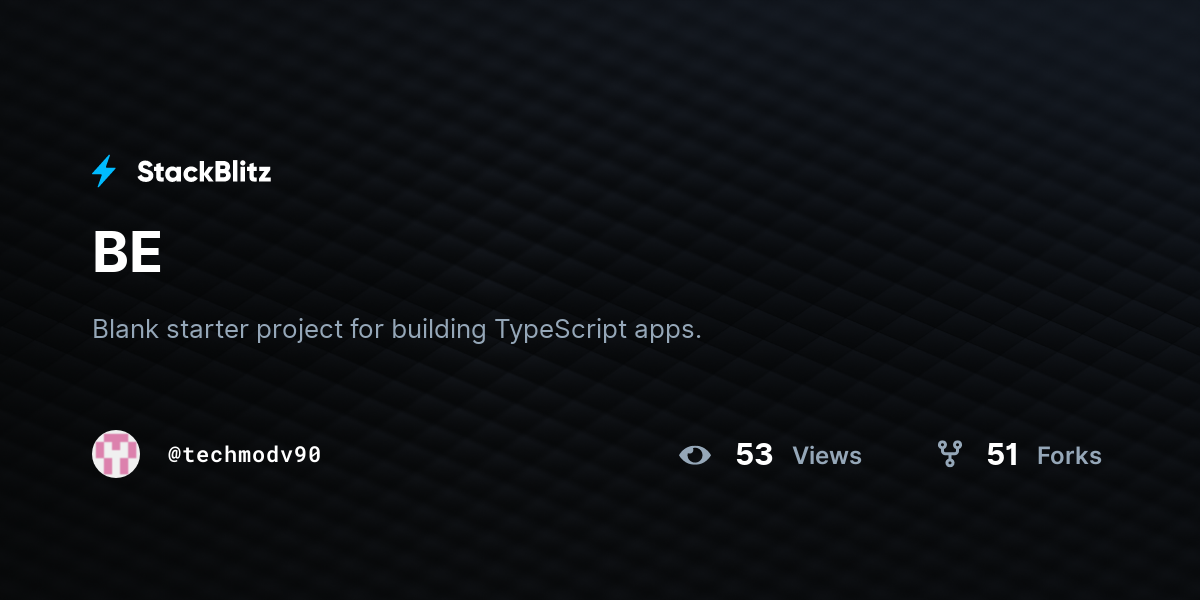Screen dimensions: 1200x600
Task: Open the BE project title
Action: coord(127,254)
